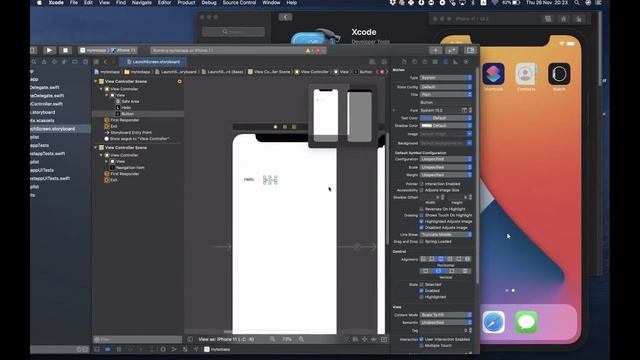Open the symbol Configuration dropdown
This screenshot has height=360, width=640.
click(446, 159)
